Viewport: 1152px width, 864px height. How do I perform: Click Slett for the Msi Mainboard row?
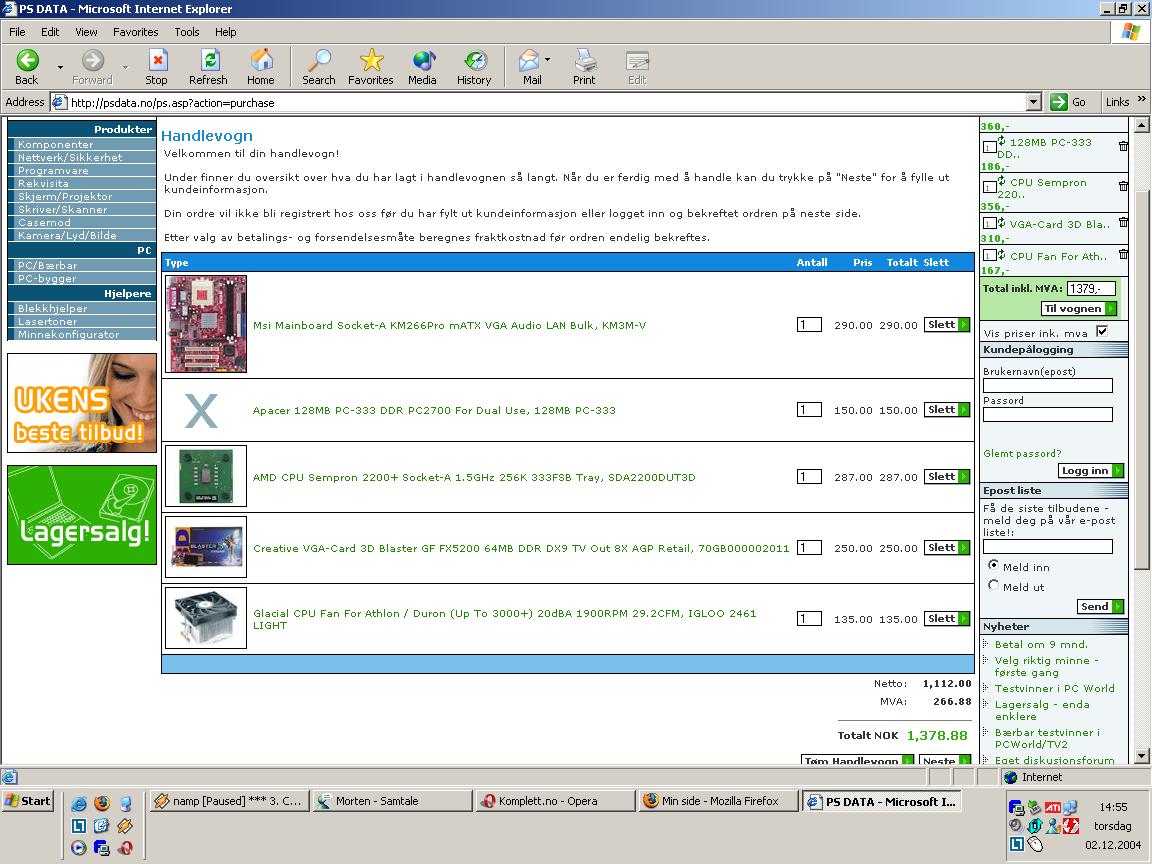click(946, 325)
